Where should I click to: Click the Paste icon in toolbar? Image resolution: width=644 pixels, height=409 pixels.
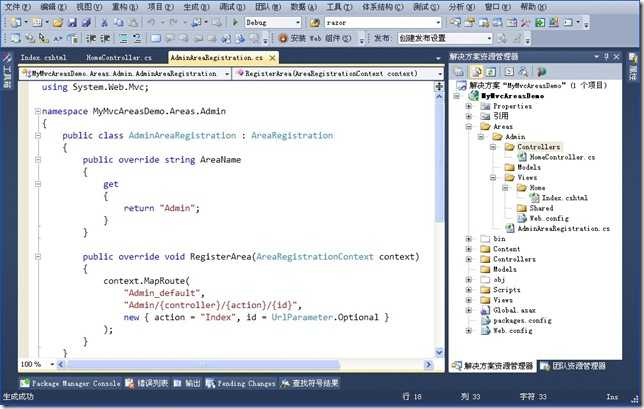pos(133,23)
